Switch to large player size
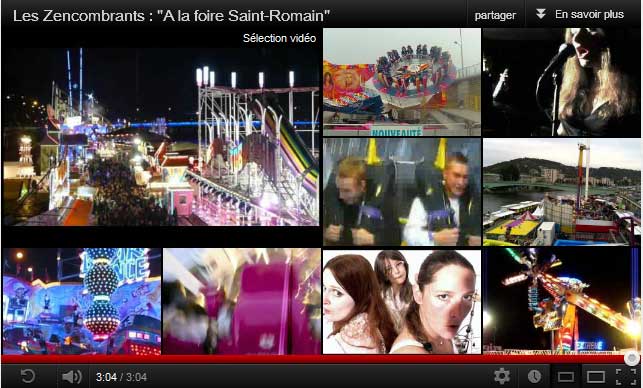This screenshot has height=388, width=643. (596, 377)
